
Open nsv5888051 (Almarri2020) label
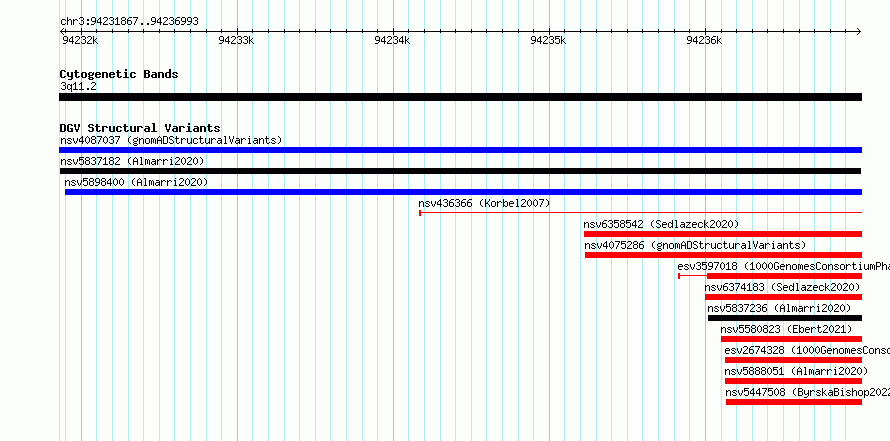[796, 371]
